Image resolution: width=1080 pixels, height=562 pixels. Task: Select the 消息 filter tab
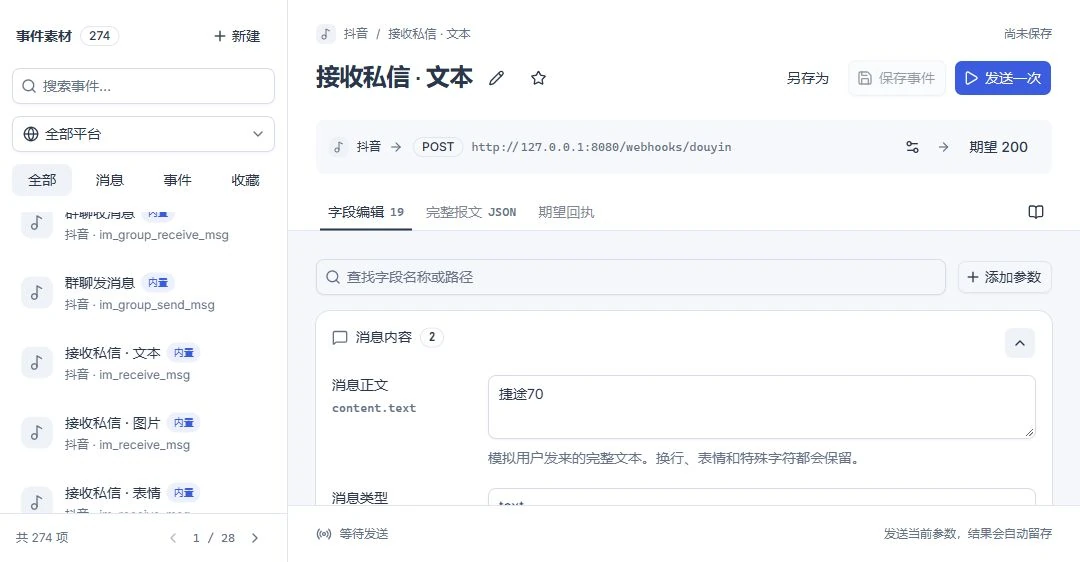[110, 180]
